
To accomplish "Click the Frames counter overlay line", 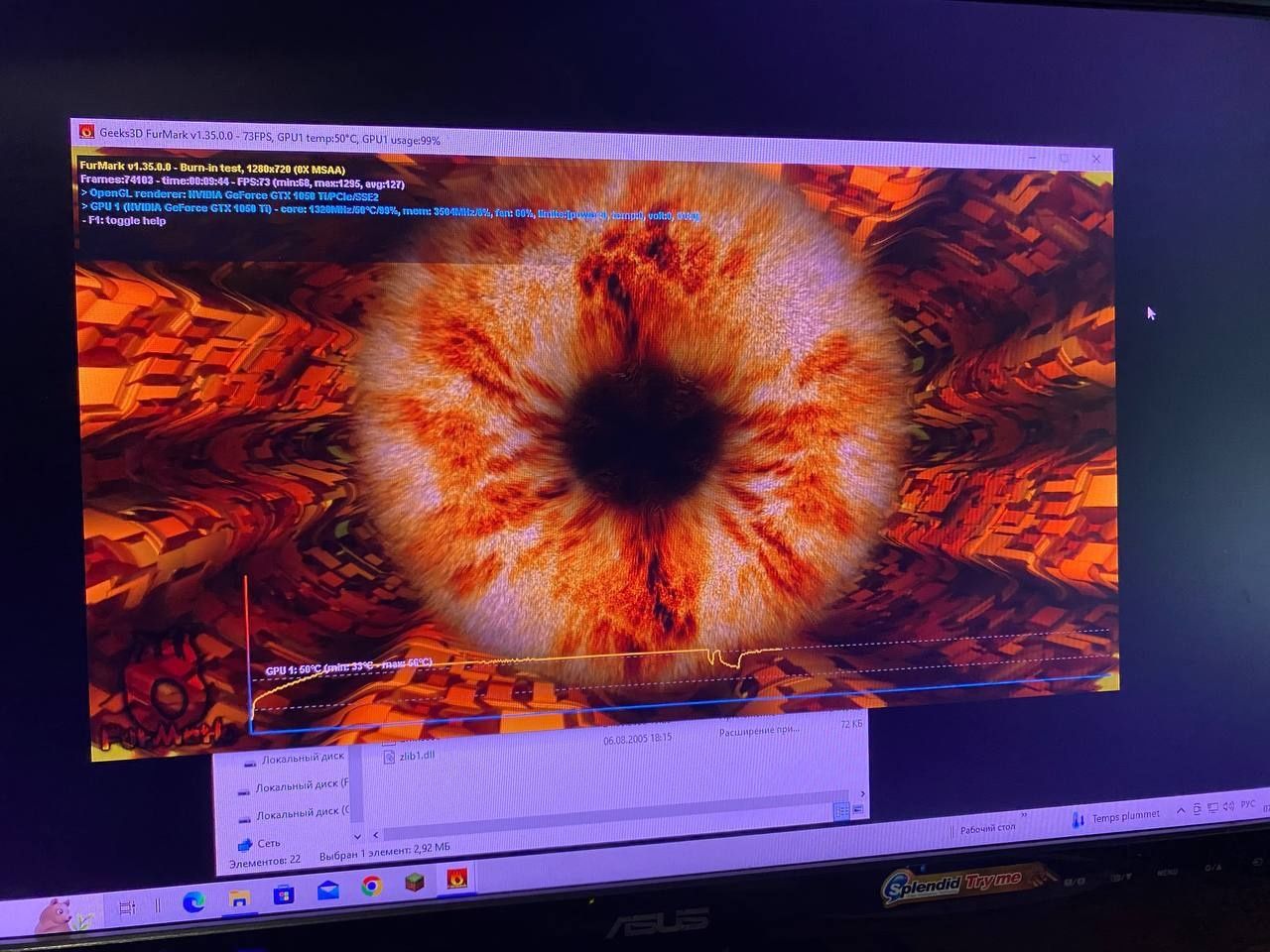I will [x=242, y=182].
